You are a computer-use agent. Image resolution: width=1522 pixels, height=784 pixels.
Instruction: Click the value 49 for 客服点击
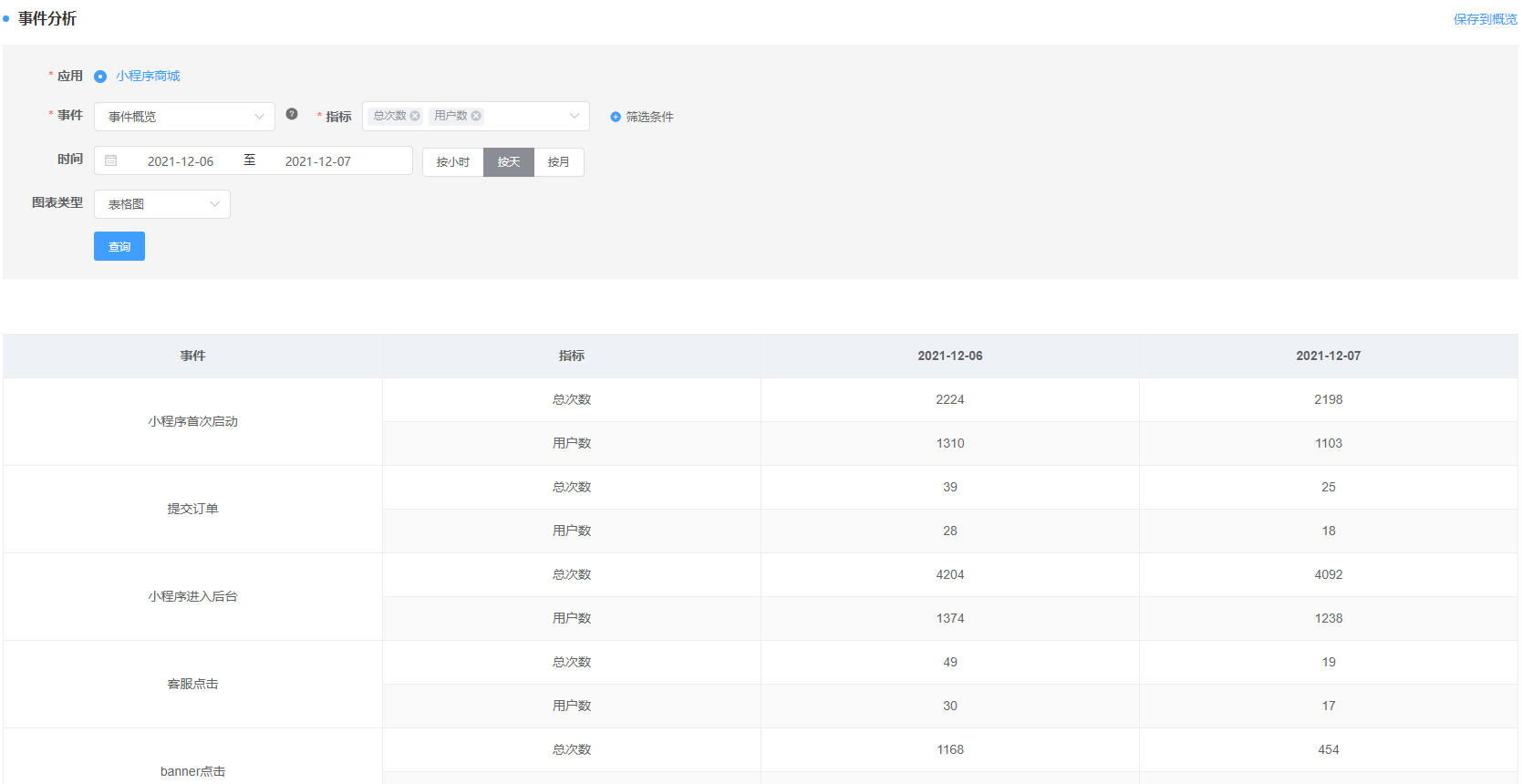[950, 662]
